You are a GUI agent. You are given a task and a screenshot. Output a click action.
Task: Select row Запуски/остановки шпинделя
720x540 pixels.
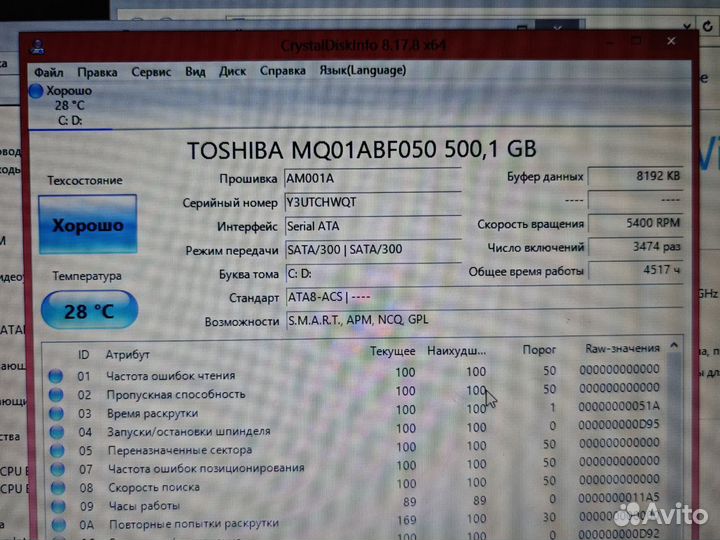pyautogui.click(x=356, y=429)
